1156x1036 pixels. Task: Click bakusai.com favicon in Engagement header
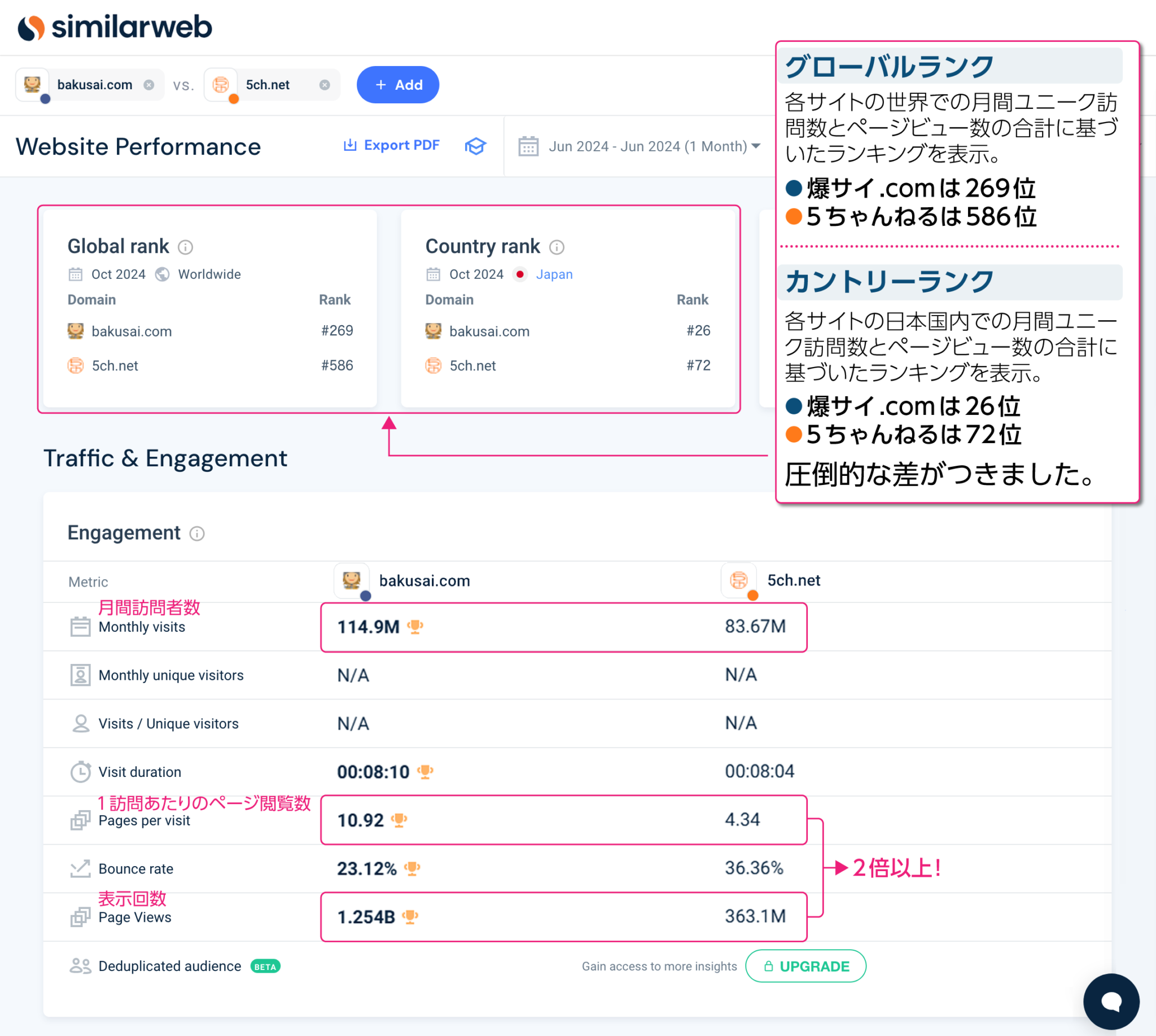352,580
